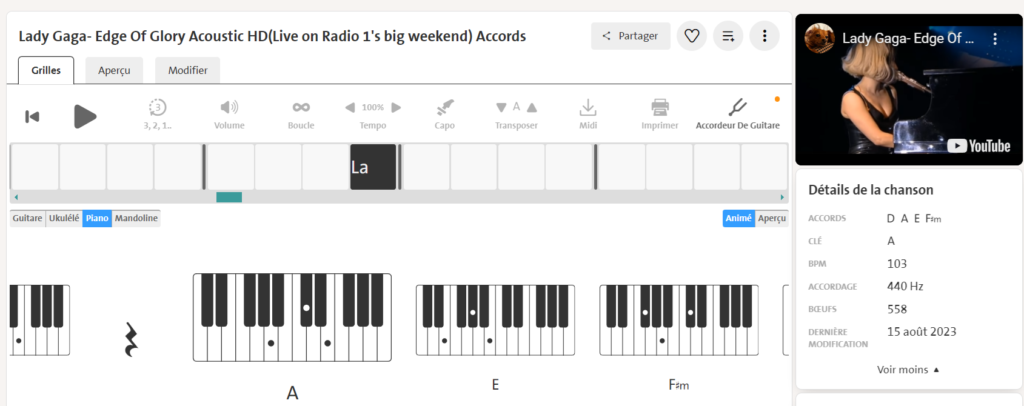Switch instrument to Ukulélé
The height and width of the screenshot is (406, 1024).
coord(64,218)
